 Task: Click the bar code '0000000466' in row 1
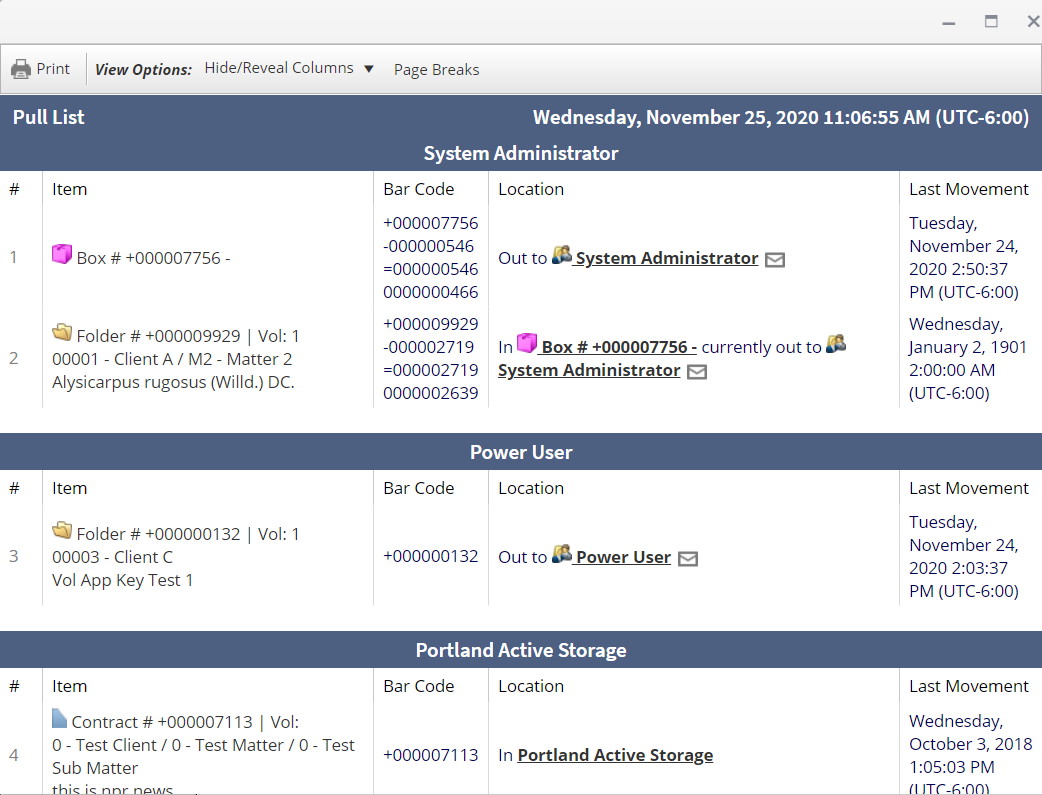431,292
